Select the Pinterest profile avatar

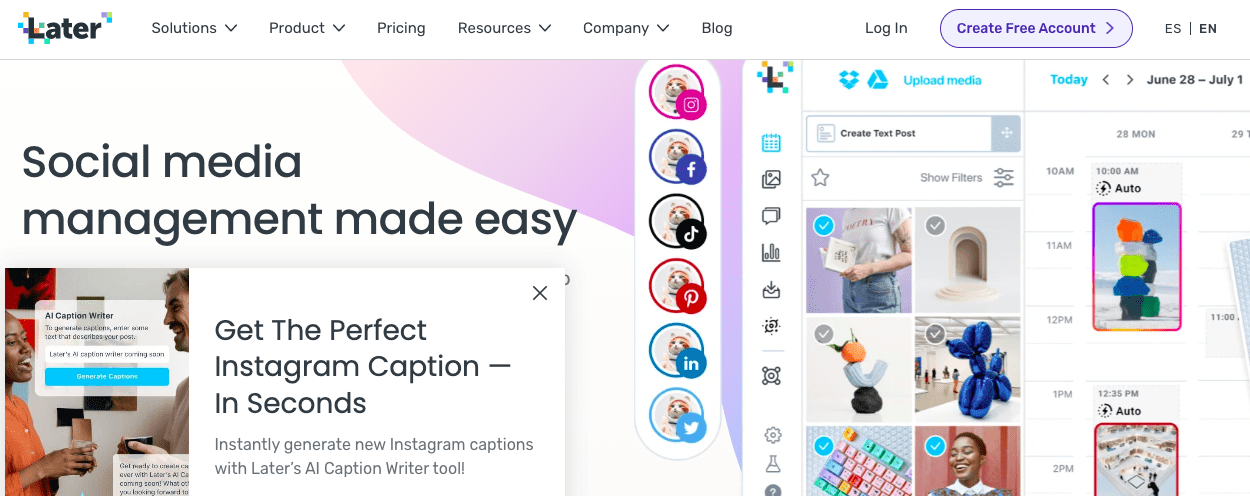coord(678,287)
